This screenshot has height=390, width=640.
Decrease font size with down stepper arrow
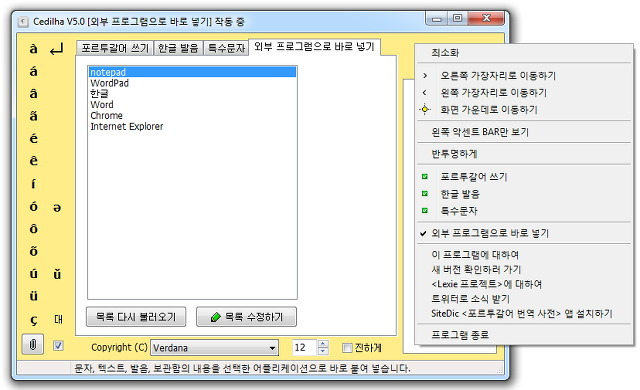(x=323, y=351)
